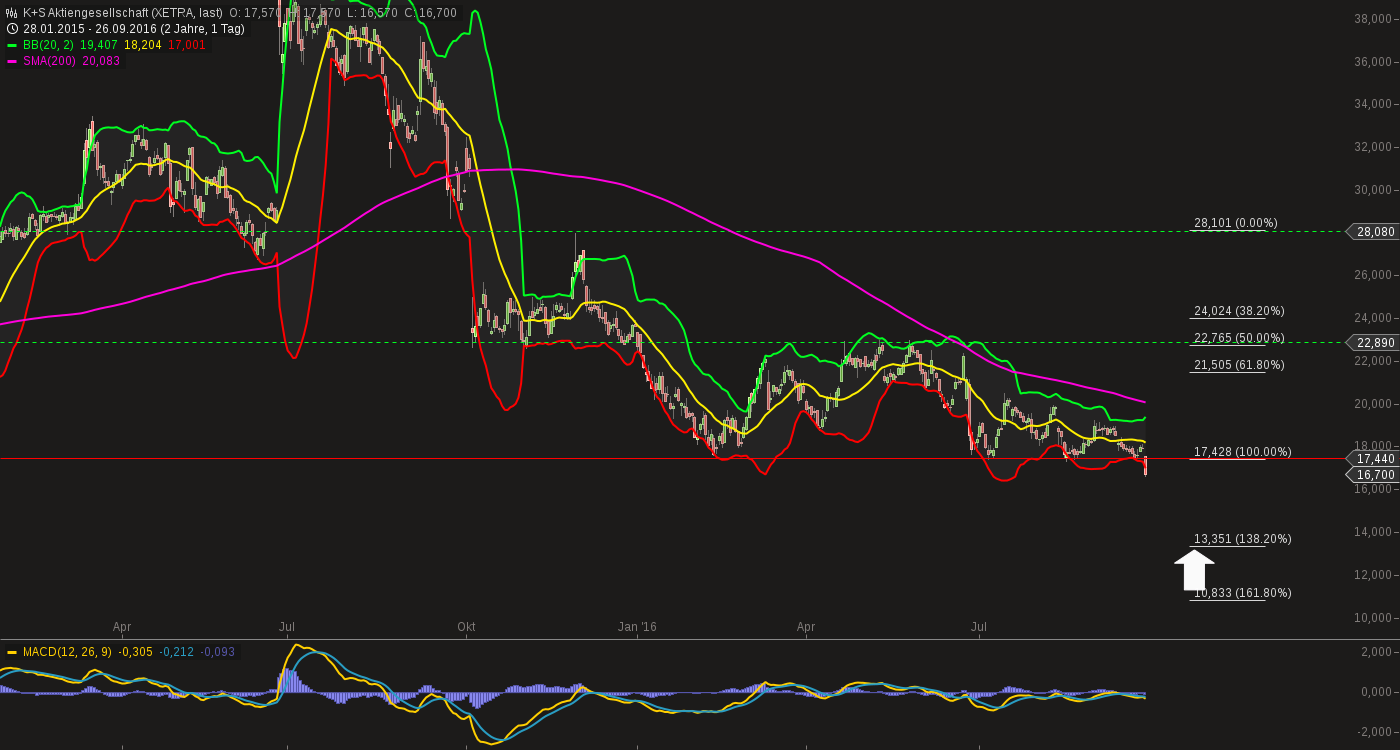This screenshot has width=1400, height=750.
Task: Click the '32,000' price axis label
Action: tap(1375, 147)
